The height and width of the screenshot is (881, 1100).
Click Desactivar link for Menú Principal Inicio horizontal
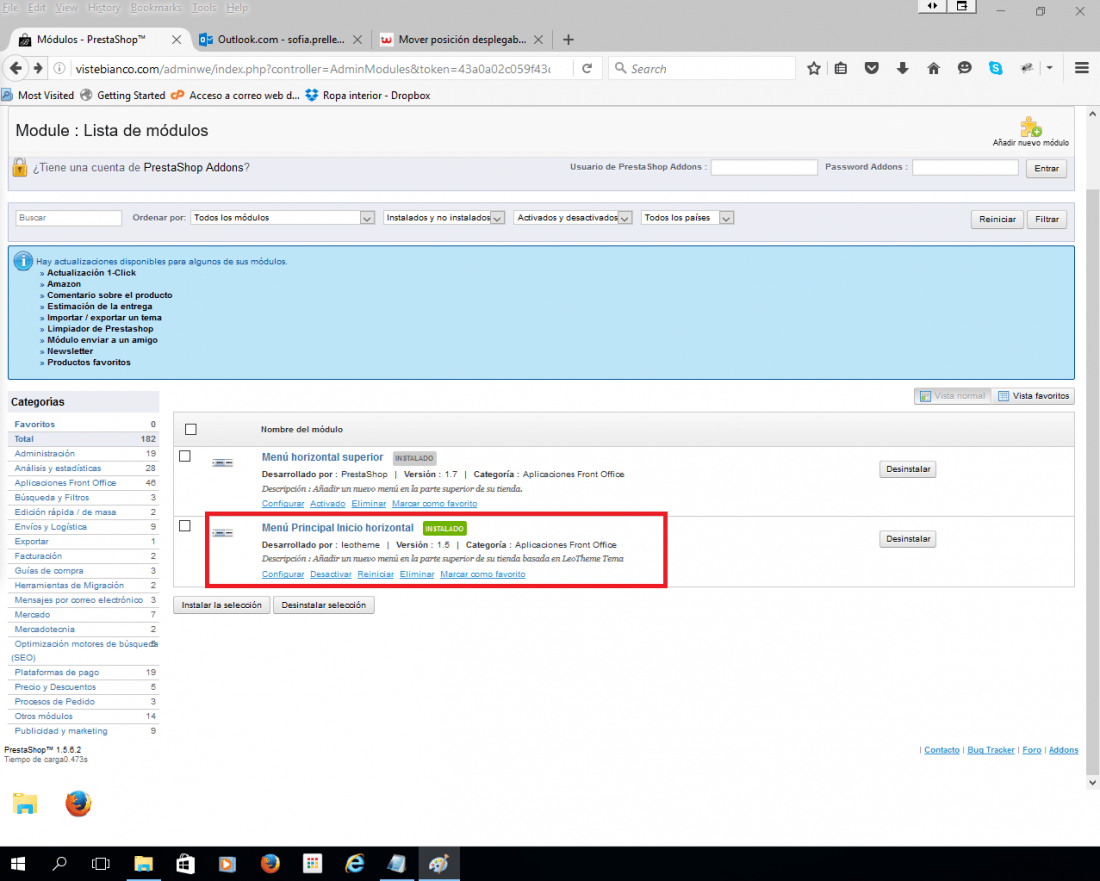point(330,574)
